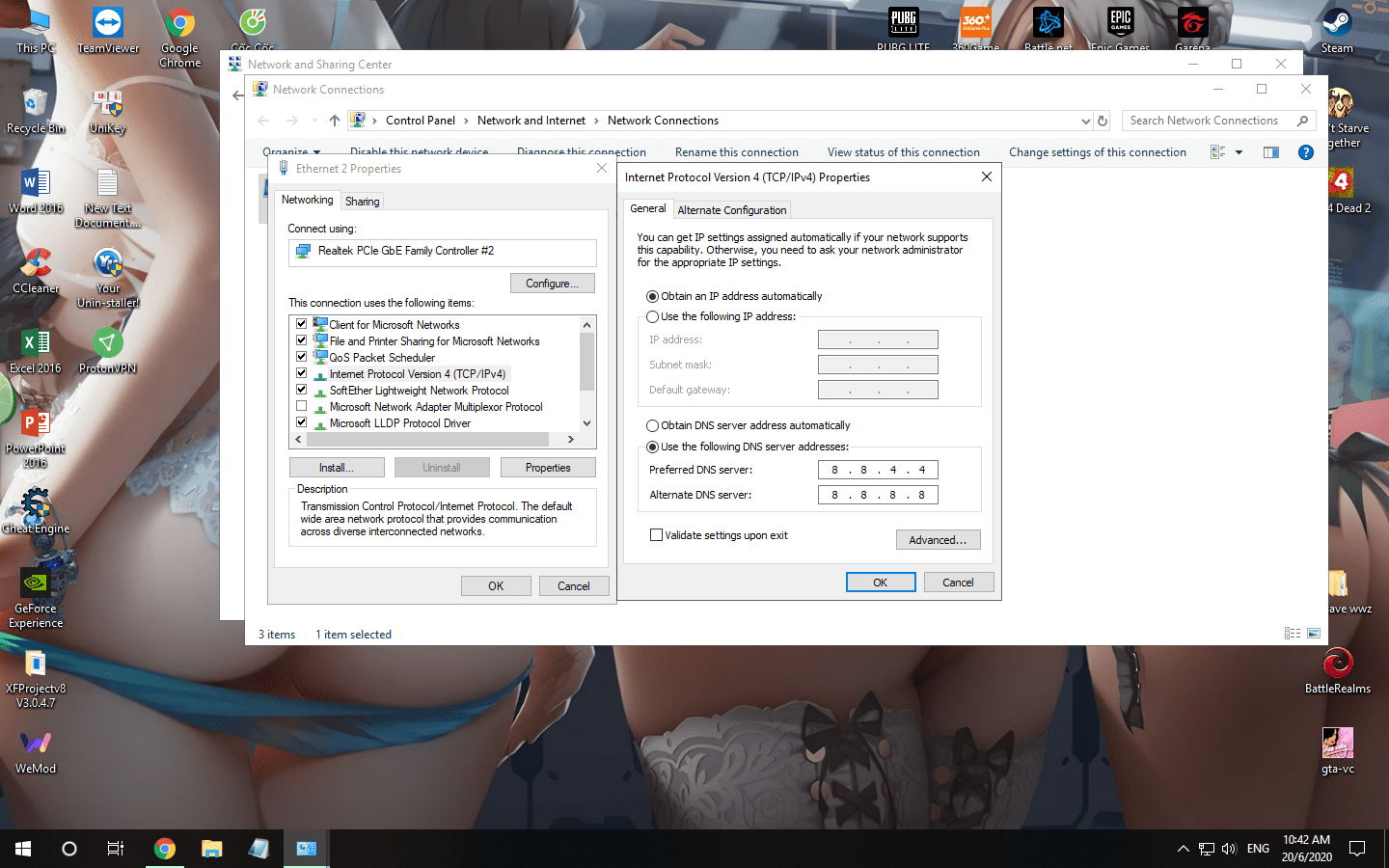Open Chrome from the taskbar
The width and height of the screenshot is (1389, 868).
coord(165,849)
